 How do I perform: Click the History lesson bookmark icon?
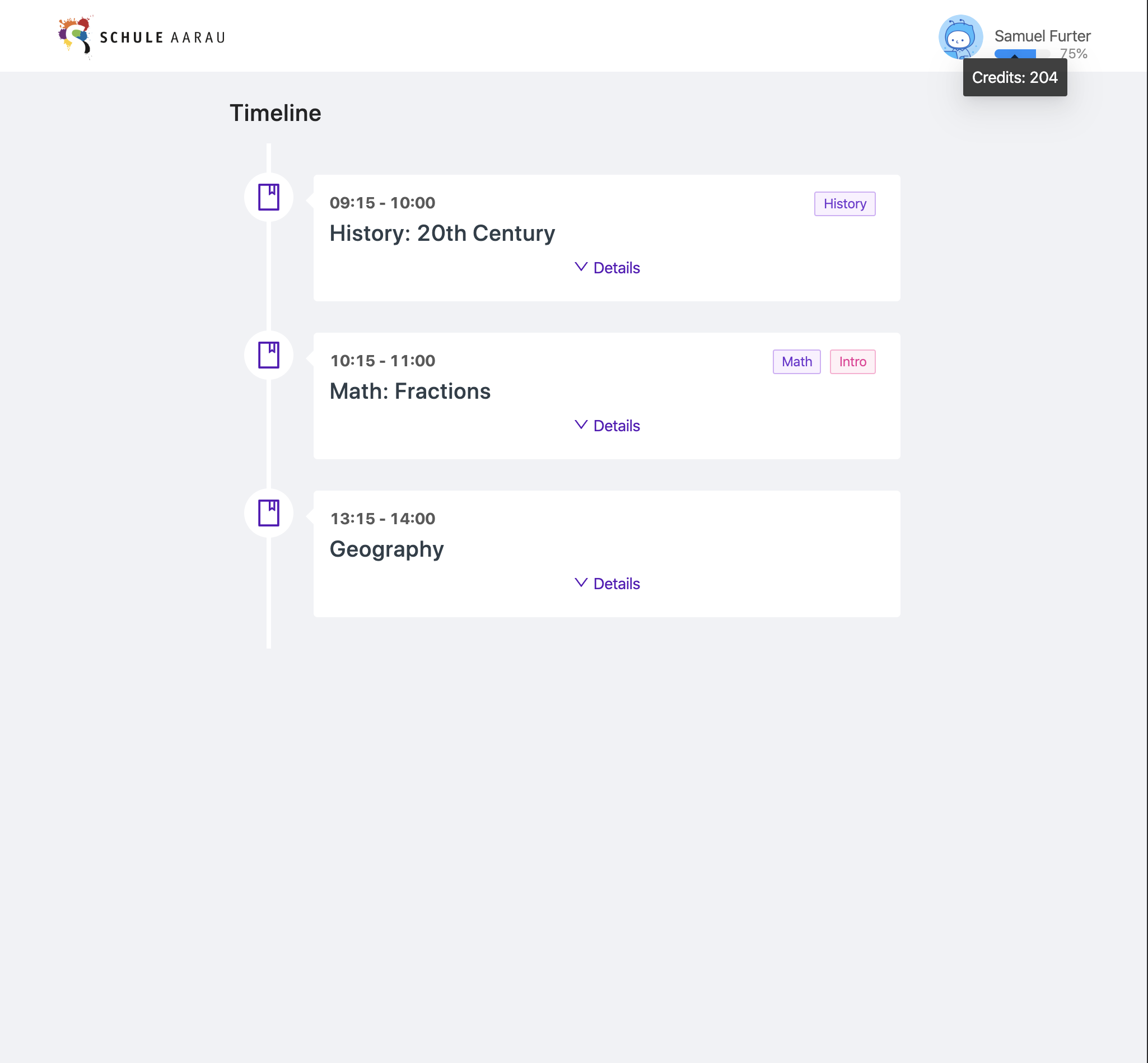click(x=269, y=197)
